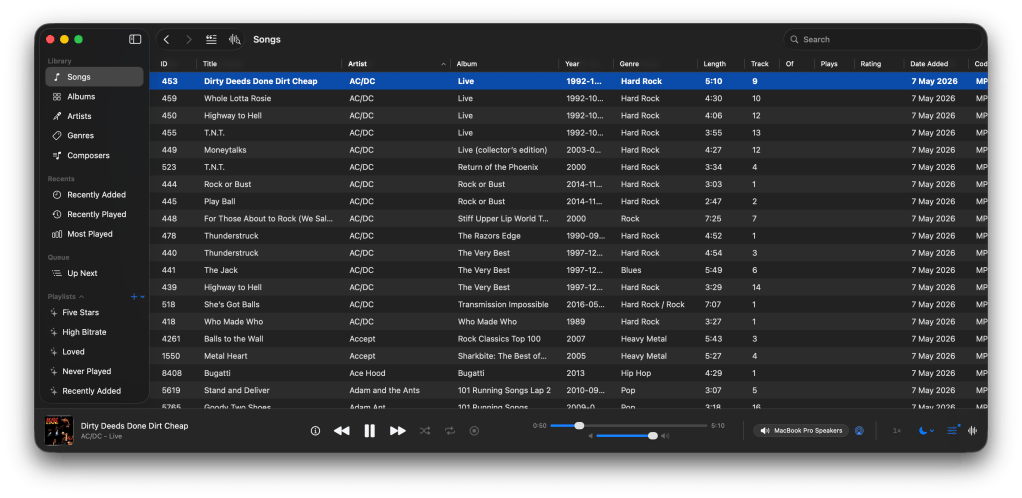Go forward with the right chevron
Screen dimensions: 1022x498
click(189, 39)
